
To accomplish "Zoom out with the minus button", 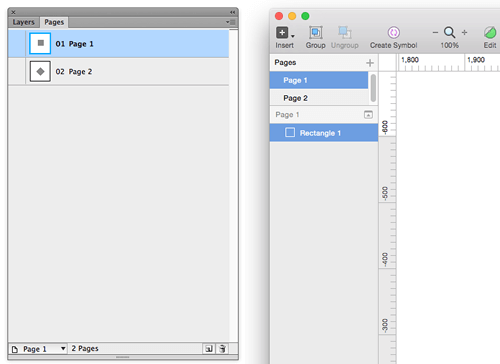I will (435, 32).
